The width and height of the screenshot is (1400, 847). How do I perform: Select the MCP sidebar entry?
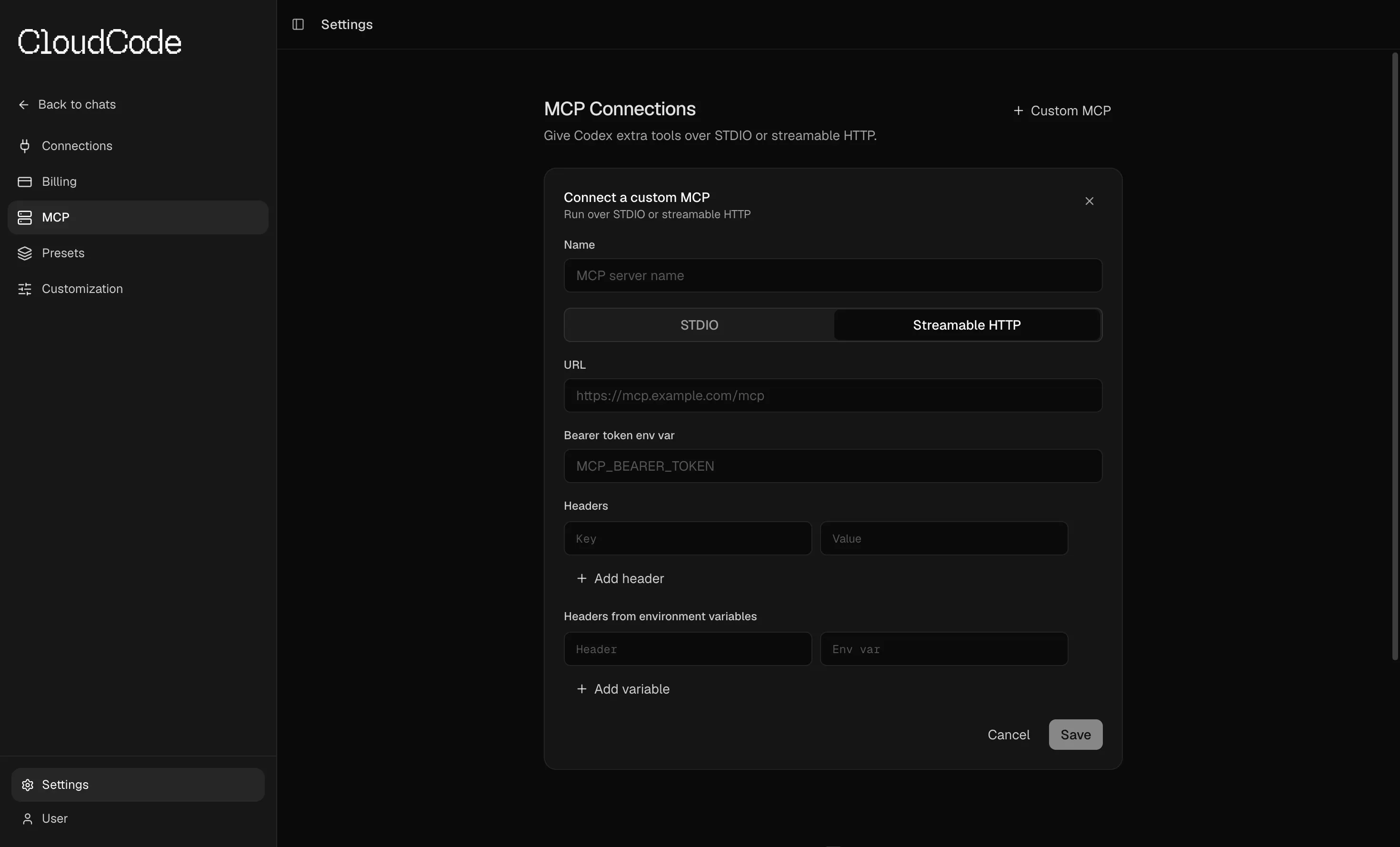point(138,218)
